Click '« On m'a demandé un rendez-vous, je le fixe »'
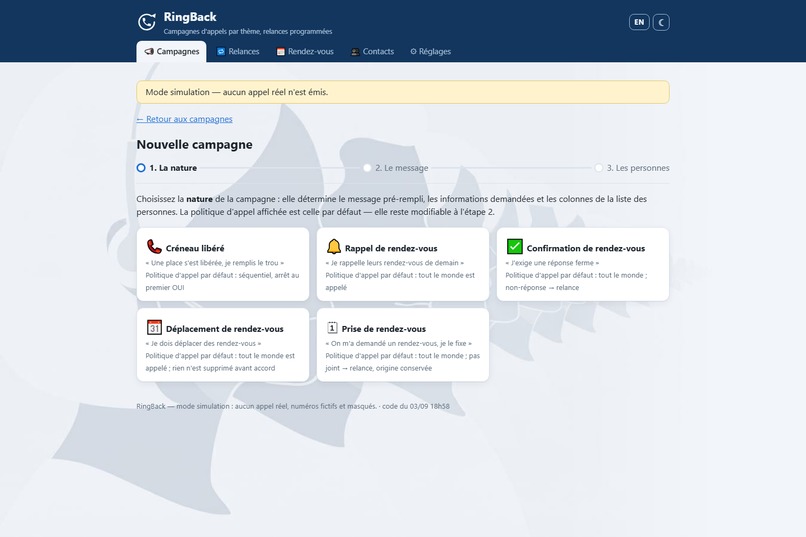806x537 pixels. pos(398,343)
